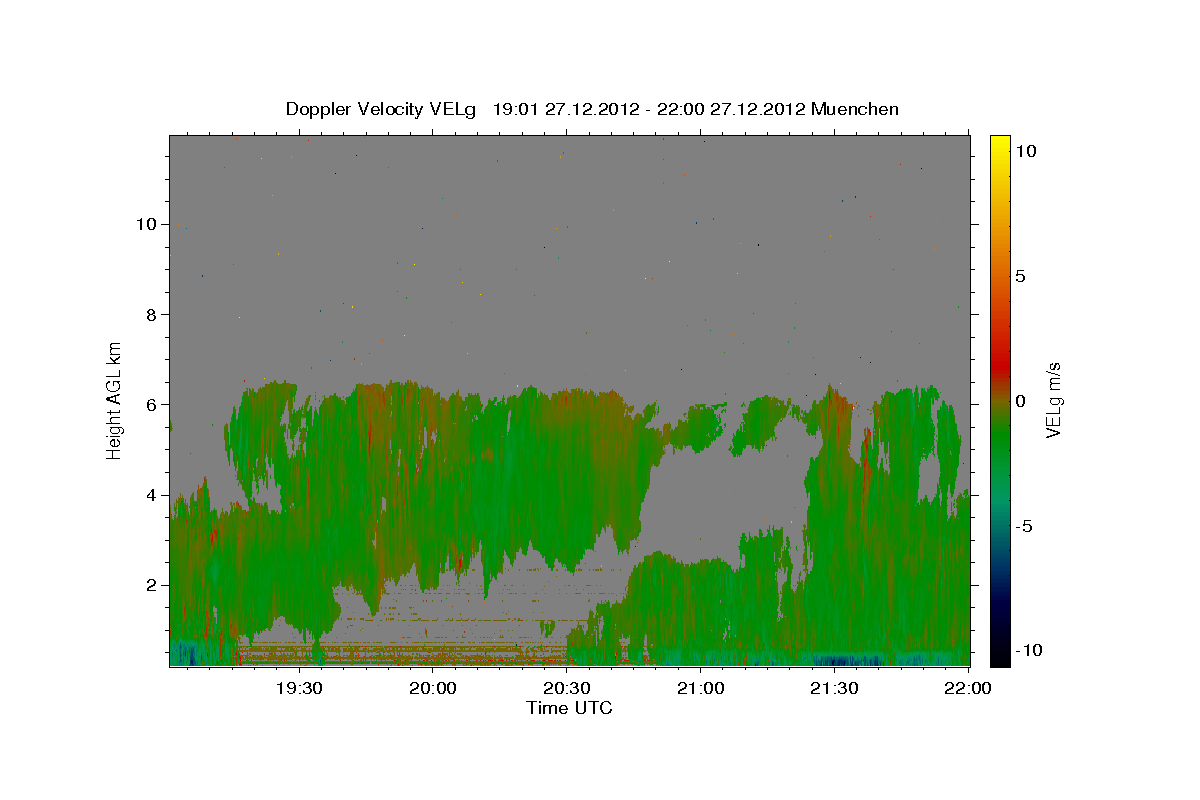Image resolution: width=1200 pixels, height=800 pixels.
Task: Click the 19:30 time tick label
Action: pyautogui.click(x=299, y=688)
